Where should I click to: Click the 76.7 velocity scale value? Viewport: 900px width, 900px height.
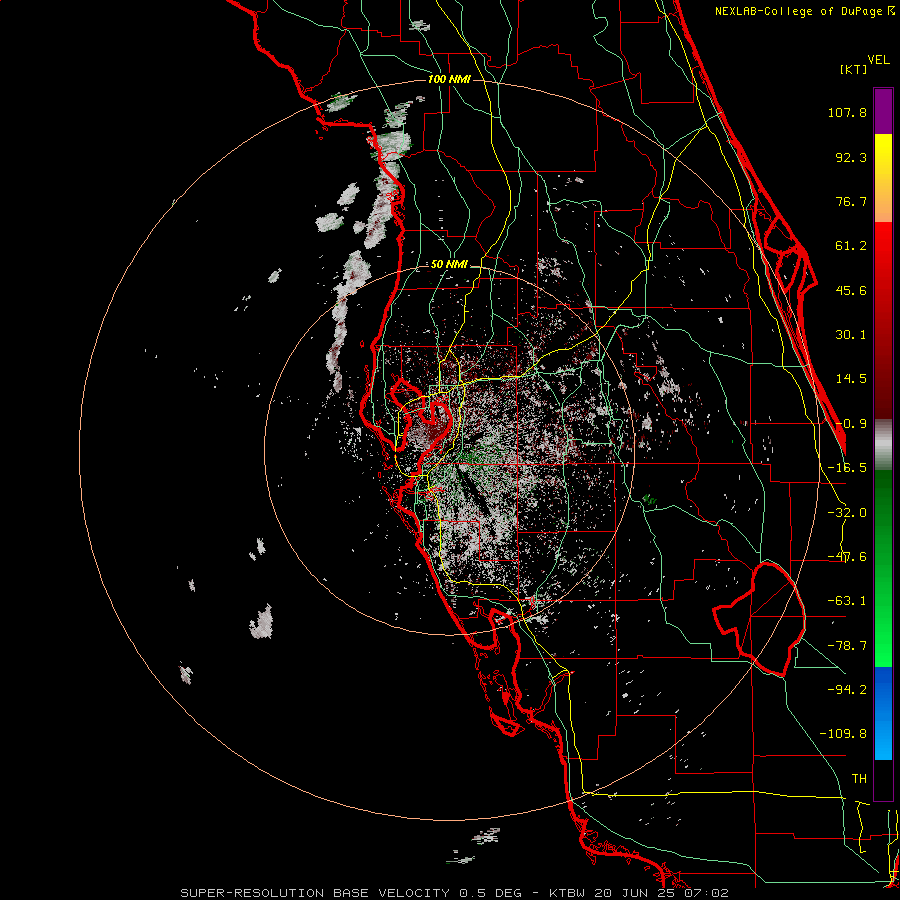(851, 201)
